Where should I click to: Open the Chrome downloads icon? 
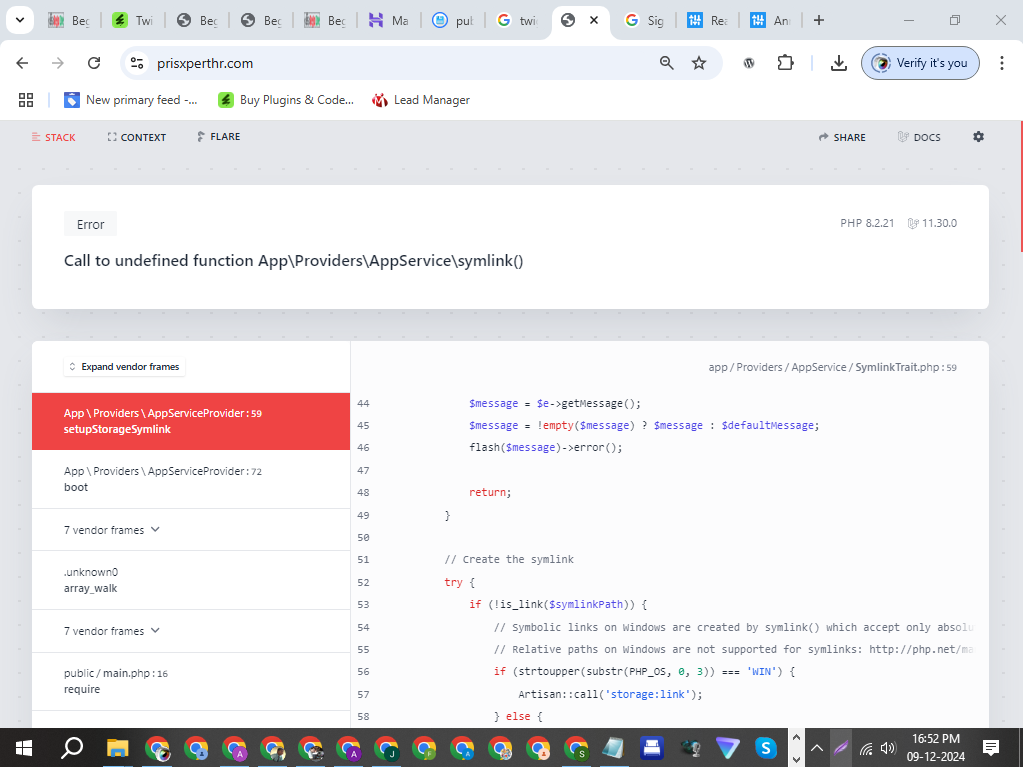click(x=838, y=63)
